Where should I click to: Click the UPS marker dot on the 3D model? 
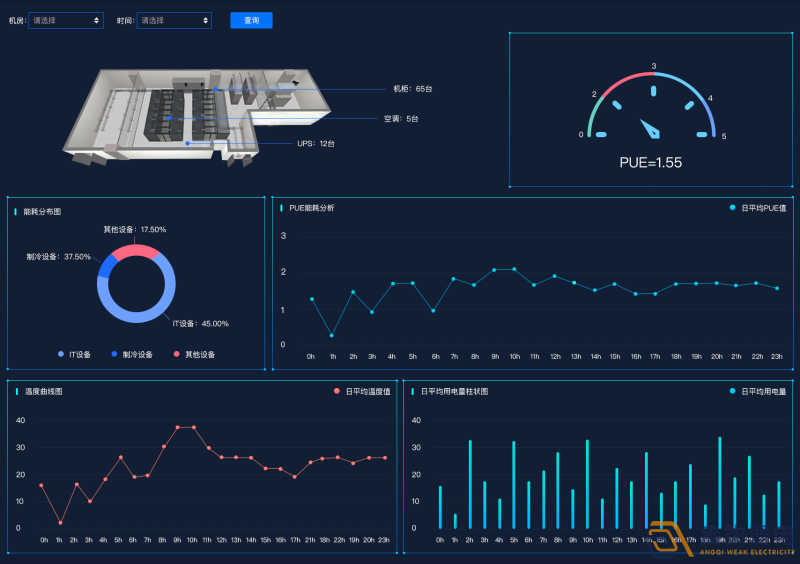tap(188, 143)
